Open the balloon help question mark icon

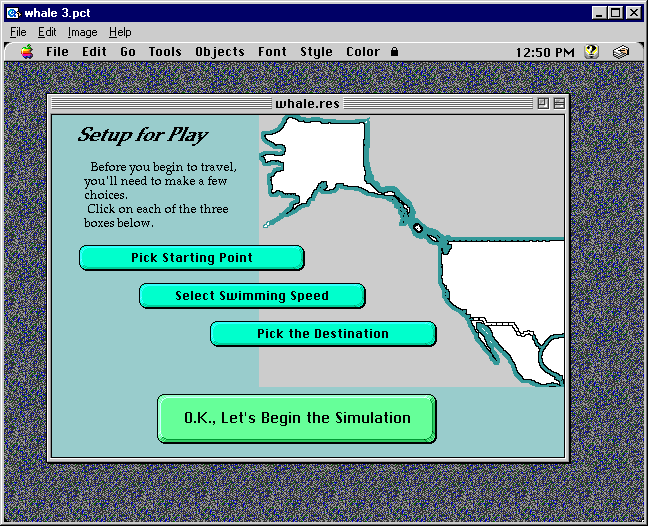(x=591, y=52)
